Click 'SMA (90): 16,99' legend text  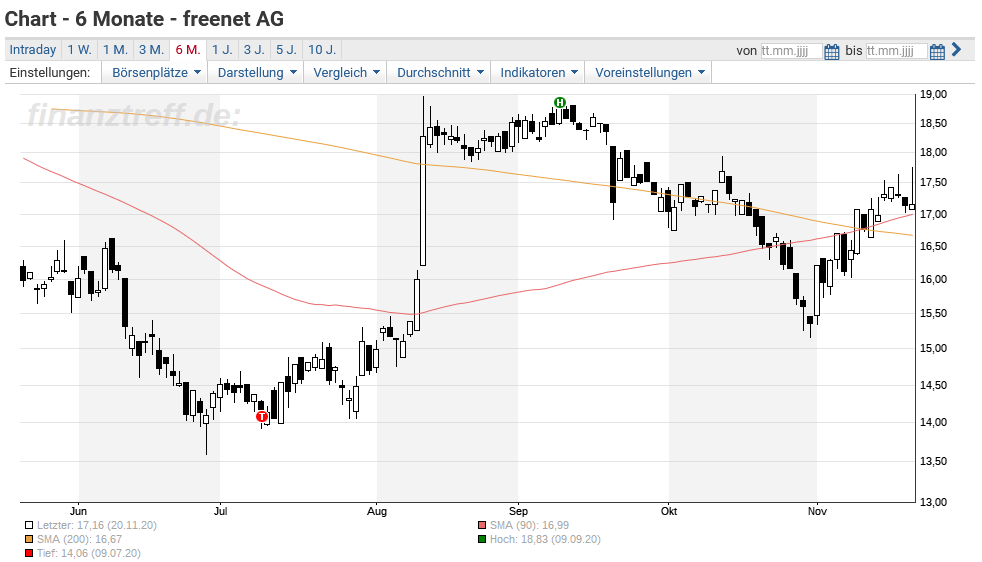529,526
